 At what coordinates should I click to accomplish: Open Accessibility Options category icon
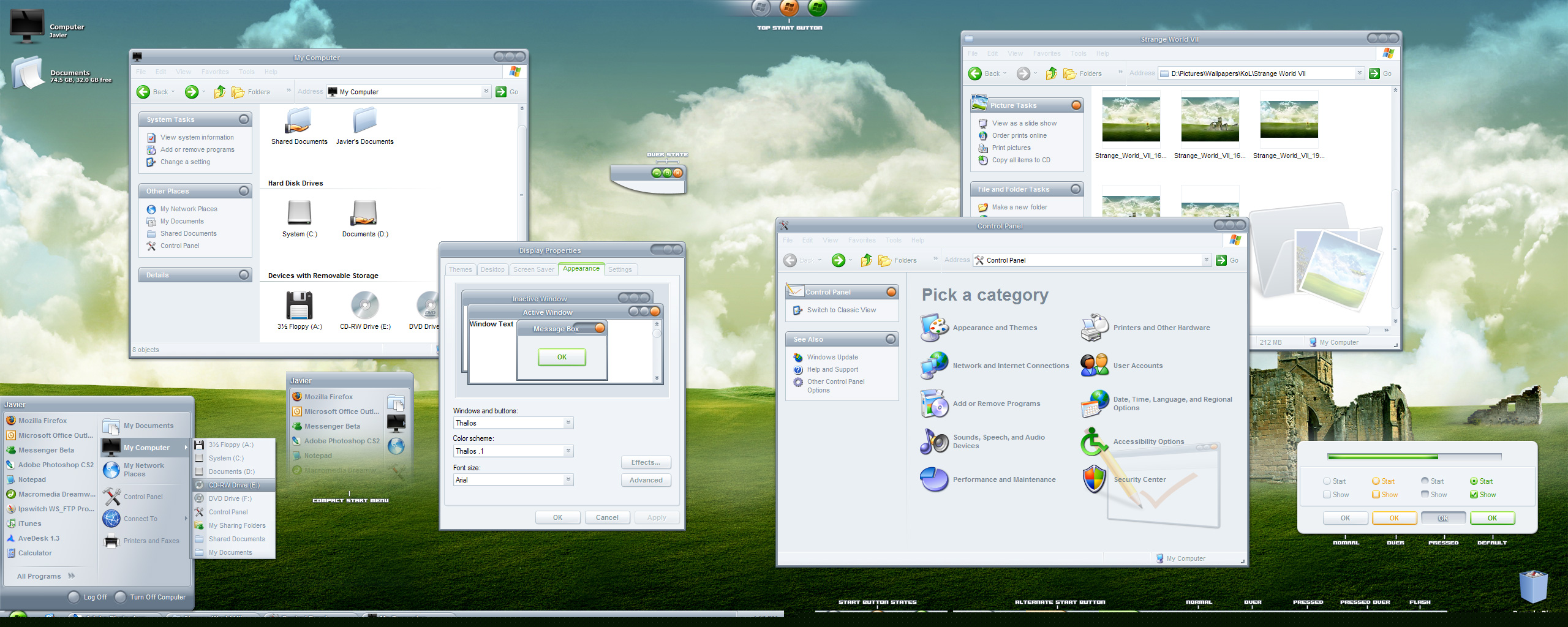tap(1095, 441)
